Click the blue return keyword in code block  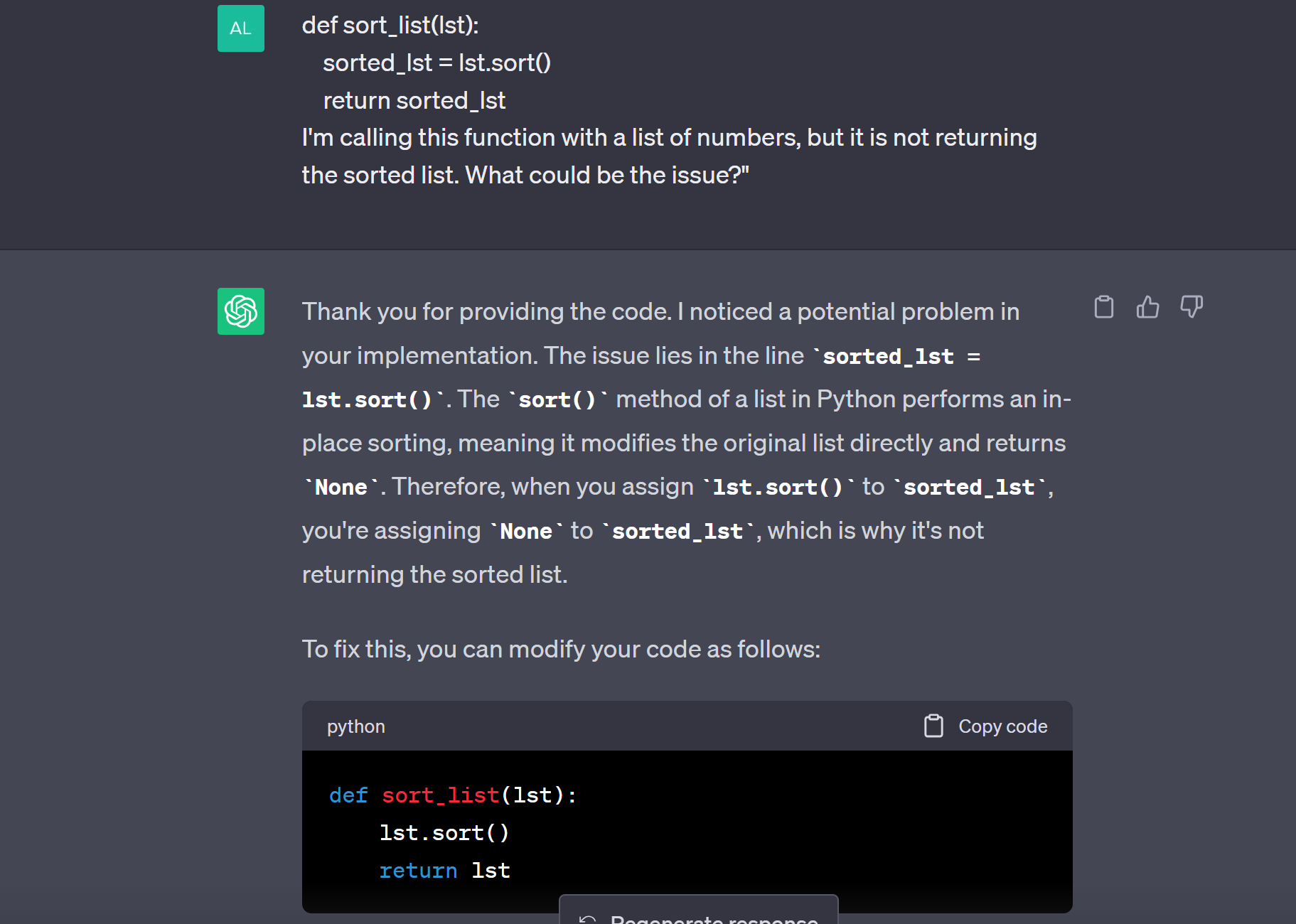pos(418,871)
